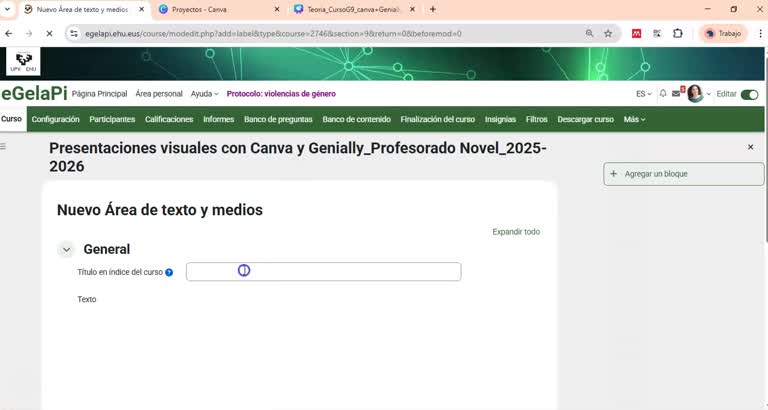Click Expandir todo link

(x=515, y=232)
